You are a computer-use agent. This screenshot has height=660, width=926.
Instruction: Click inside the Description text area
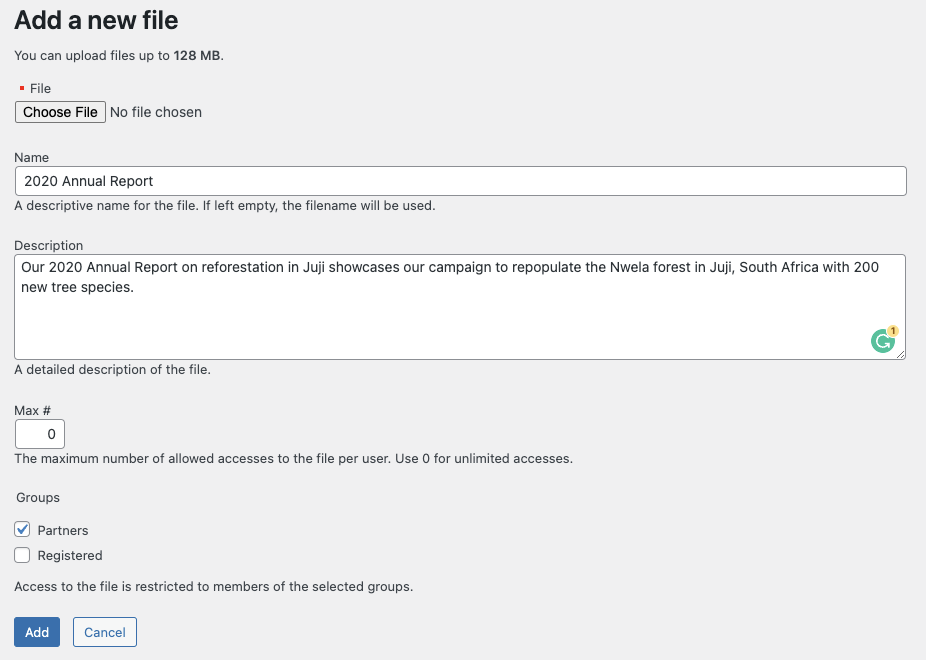(460, 307)
